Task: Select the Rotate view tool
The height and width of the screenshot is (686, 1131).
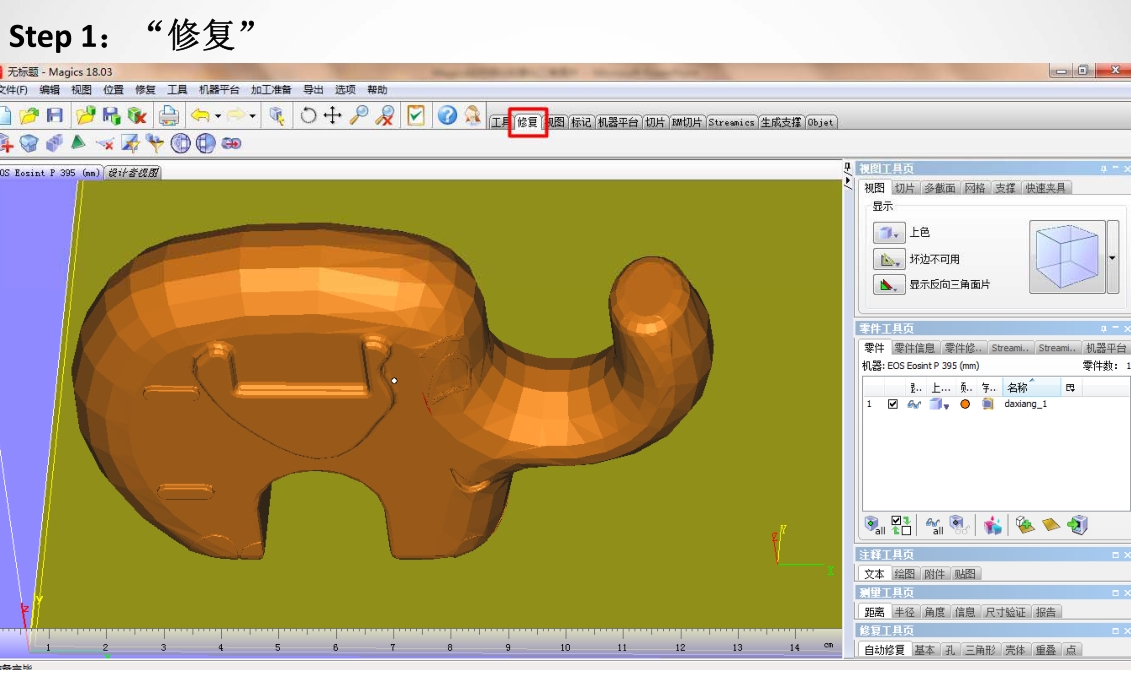Action: 308,116
